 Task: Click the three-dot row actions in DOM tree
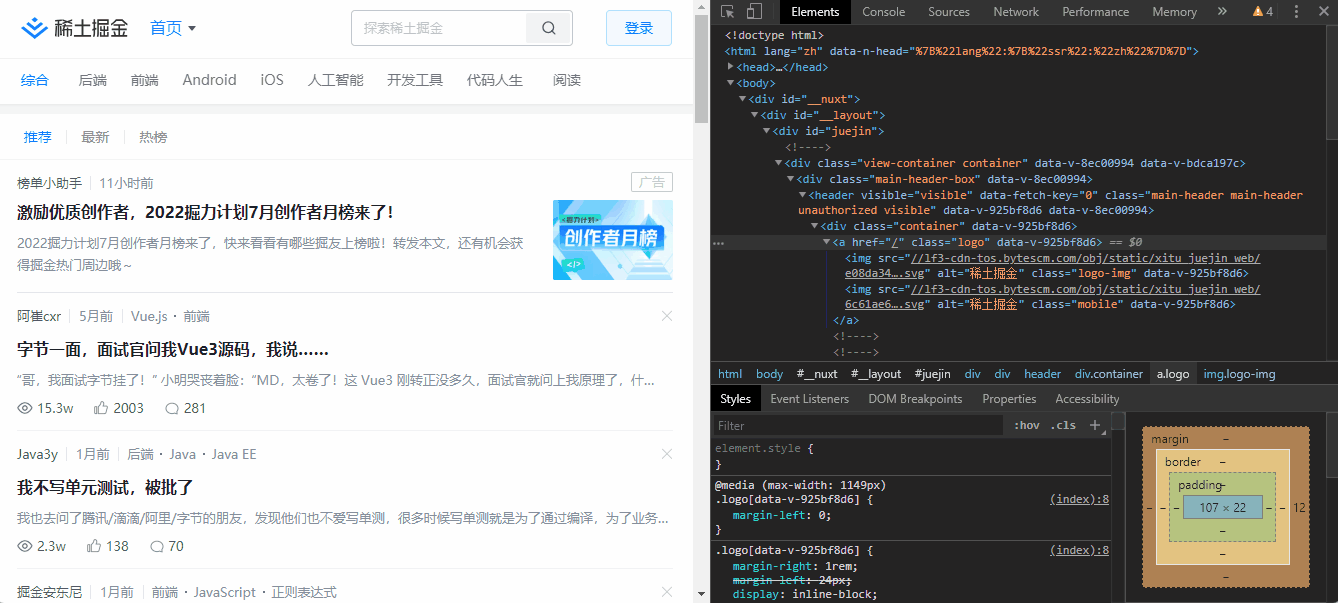tap(718, 243)
